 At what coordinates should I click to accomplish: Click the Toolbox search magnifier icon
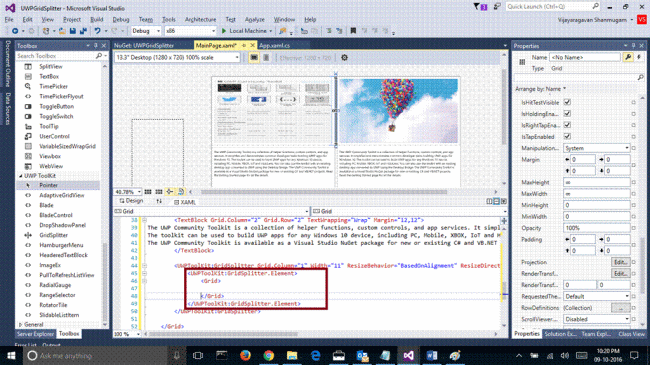[x=99, y=56]
